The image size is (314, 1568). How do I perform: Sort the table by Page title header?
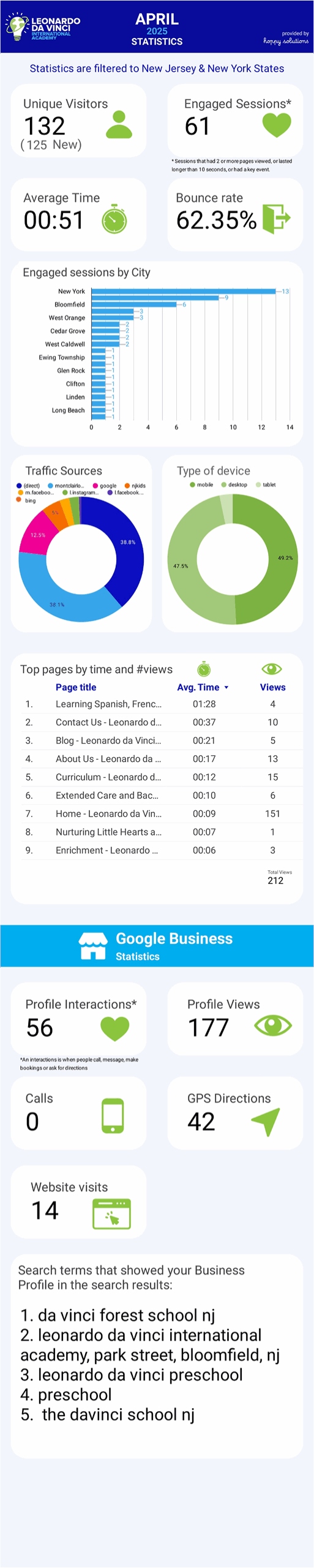coord(76,687)
